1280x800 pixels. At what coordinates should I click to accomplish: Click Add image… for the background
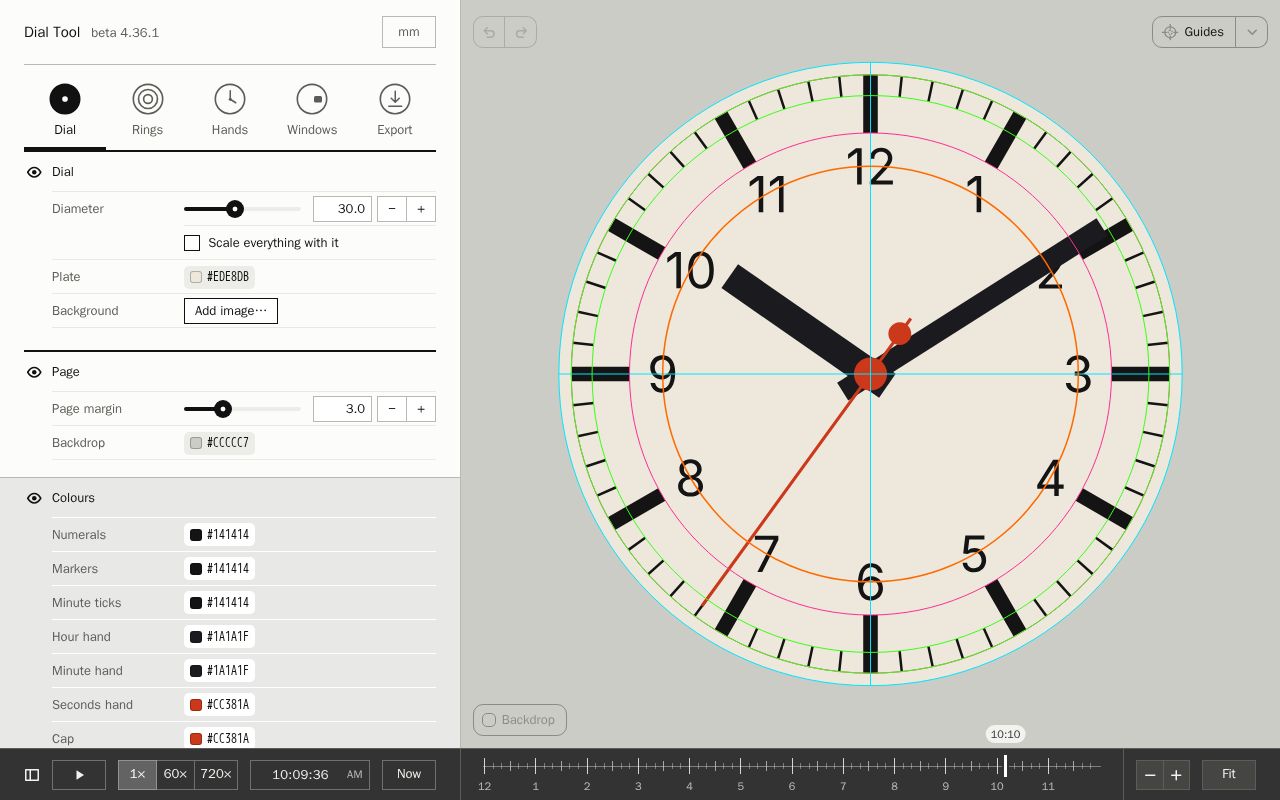pyautogui.click(x=231, y=311)
